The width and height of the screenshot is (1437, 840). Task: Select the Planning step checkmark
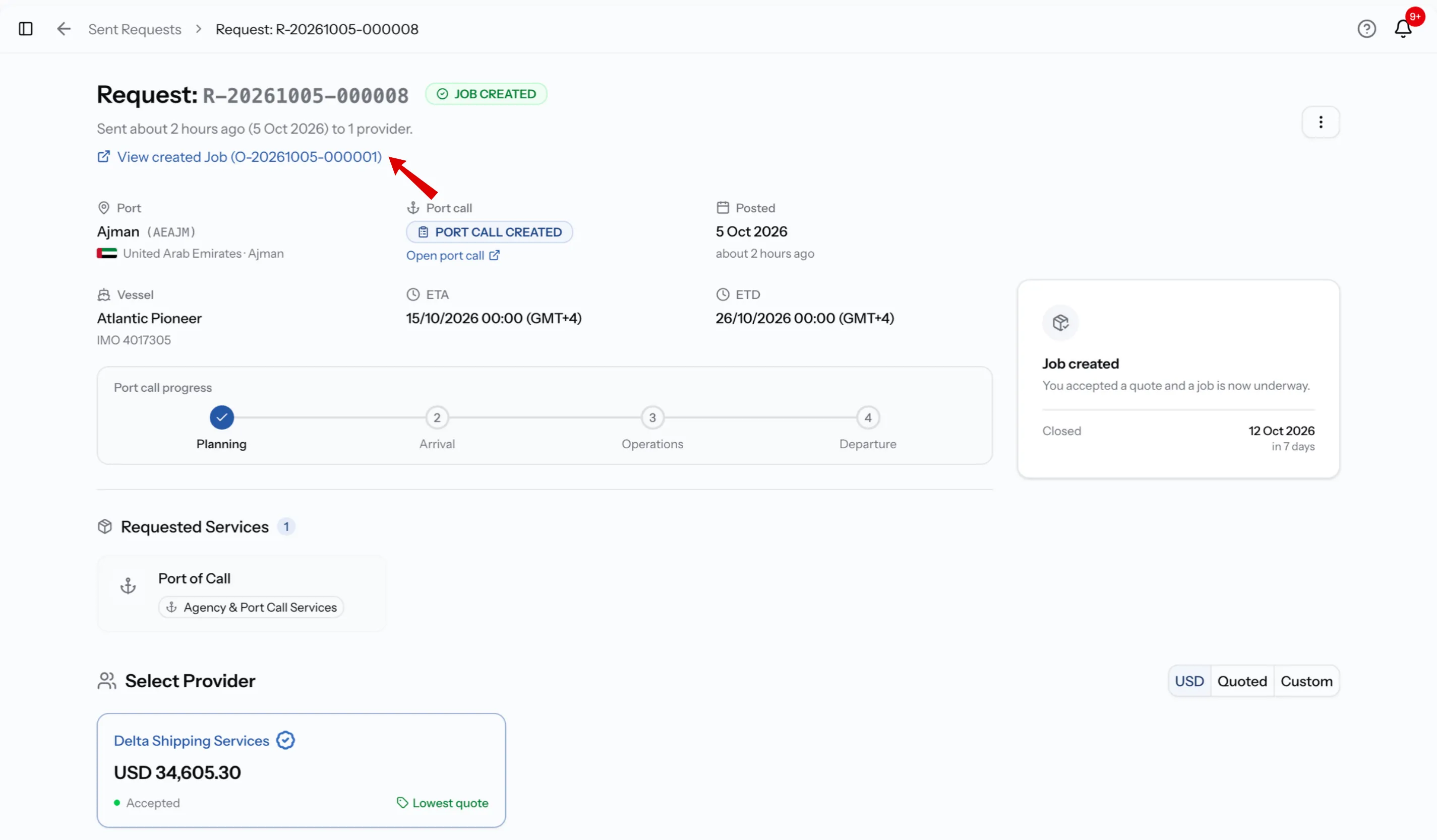click(222, 417)
